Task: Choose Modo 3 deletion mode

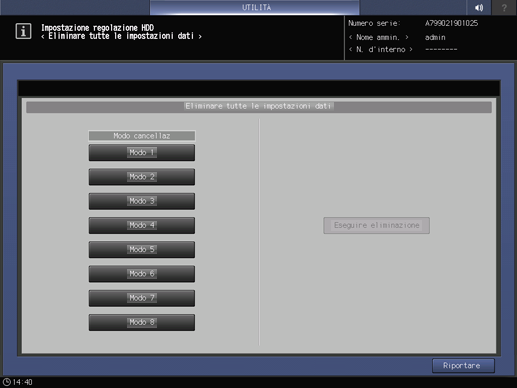Action: point(142,201)
